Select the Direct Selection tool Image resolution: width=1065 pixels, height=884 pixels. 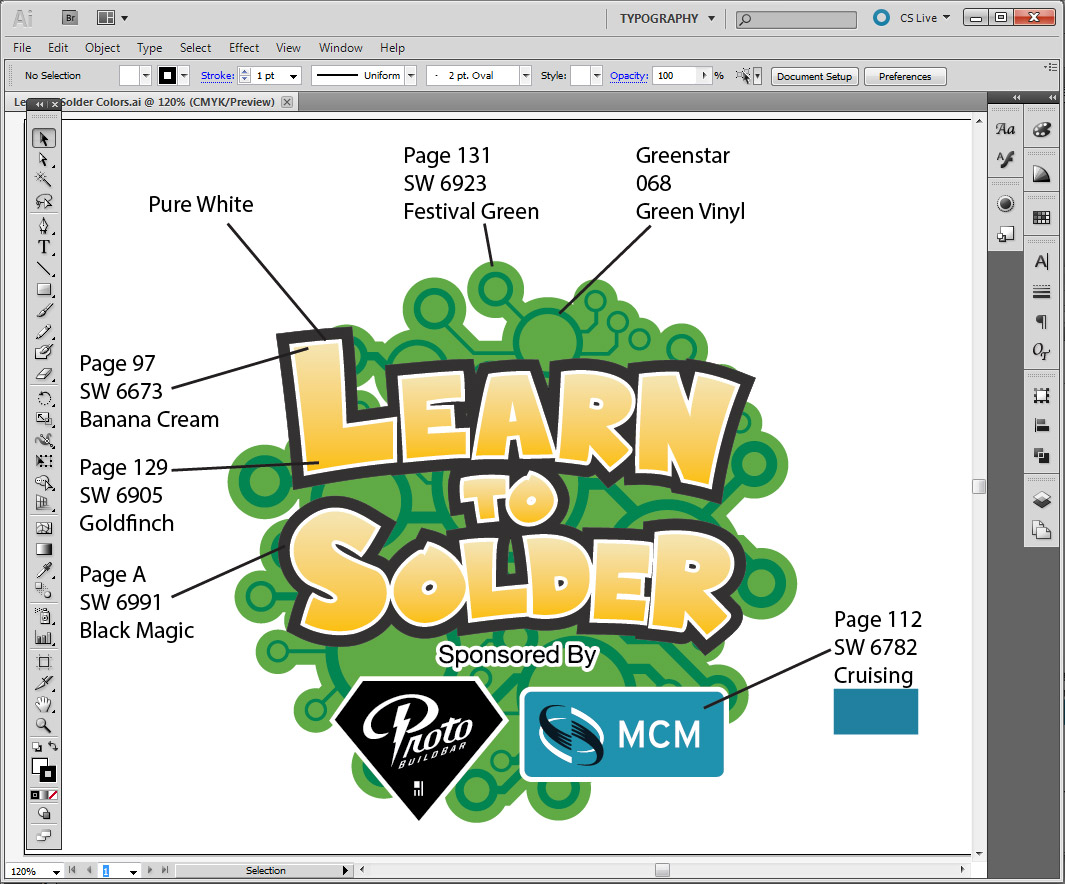coord(43,160)
